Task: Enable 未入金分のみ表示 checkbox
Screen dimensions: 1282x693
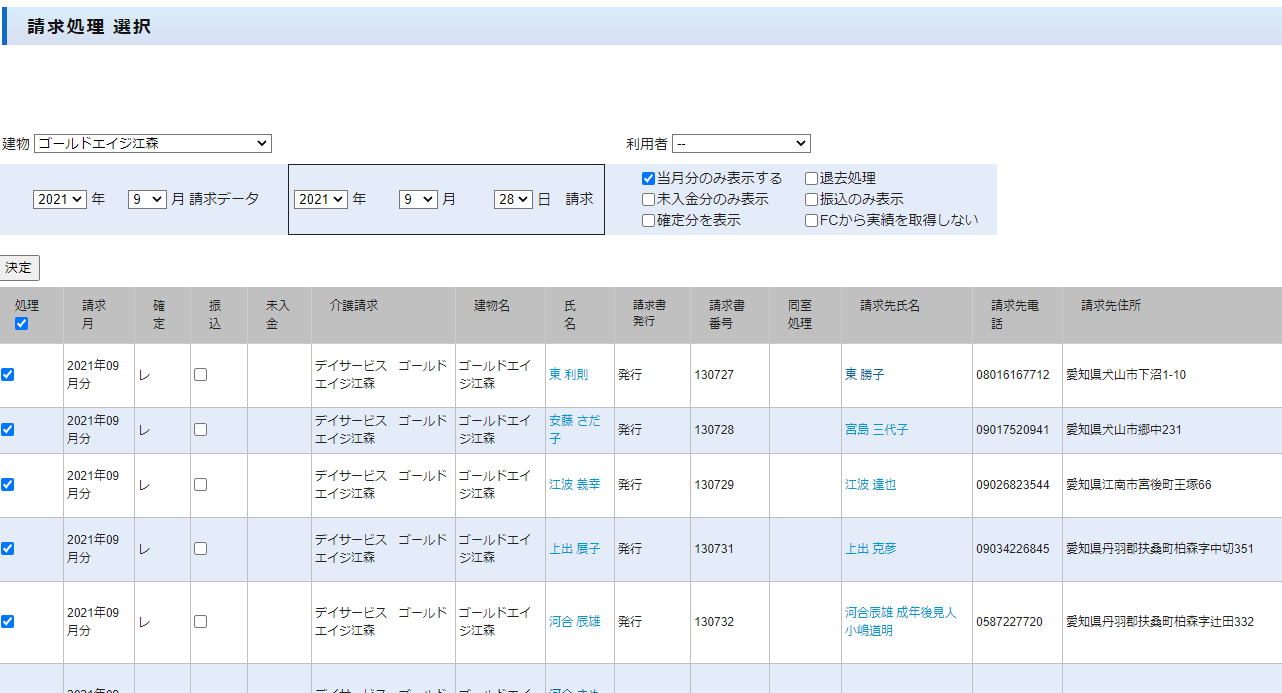Action: [x=649, y=200]
